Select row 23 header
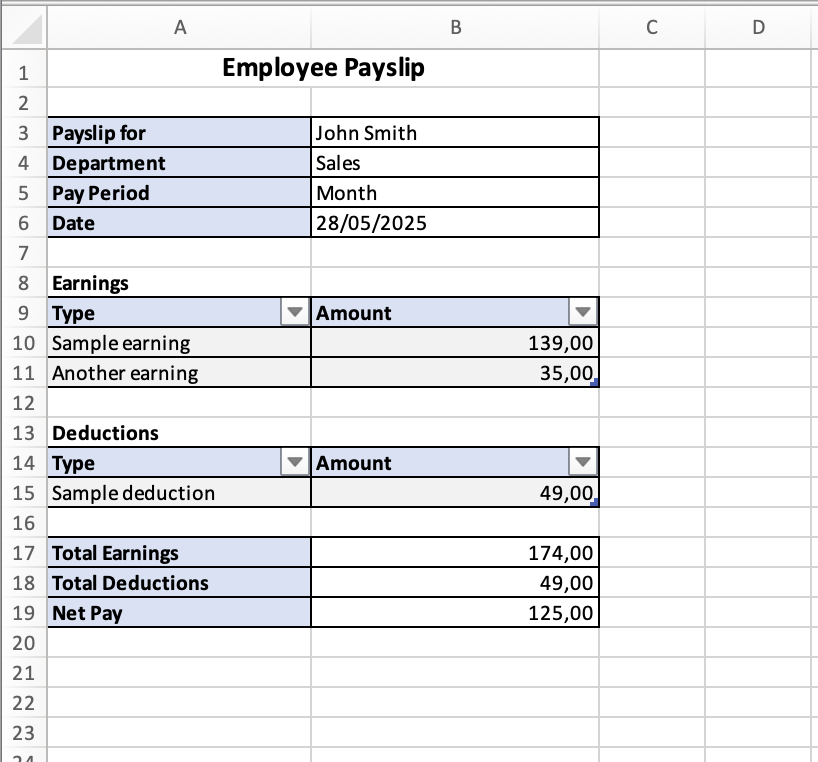The width and height of the screenshot is (818, 762). (x=23, y=732)
